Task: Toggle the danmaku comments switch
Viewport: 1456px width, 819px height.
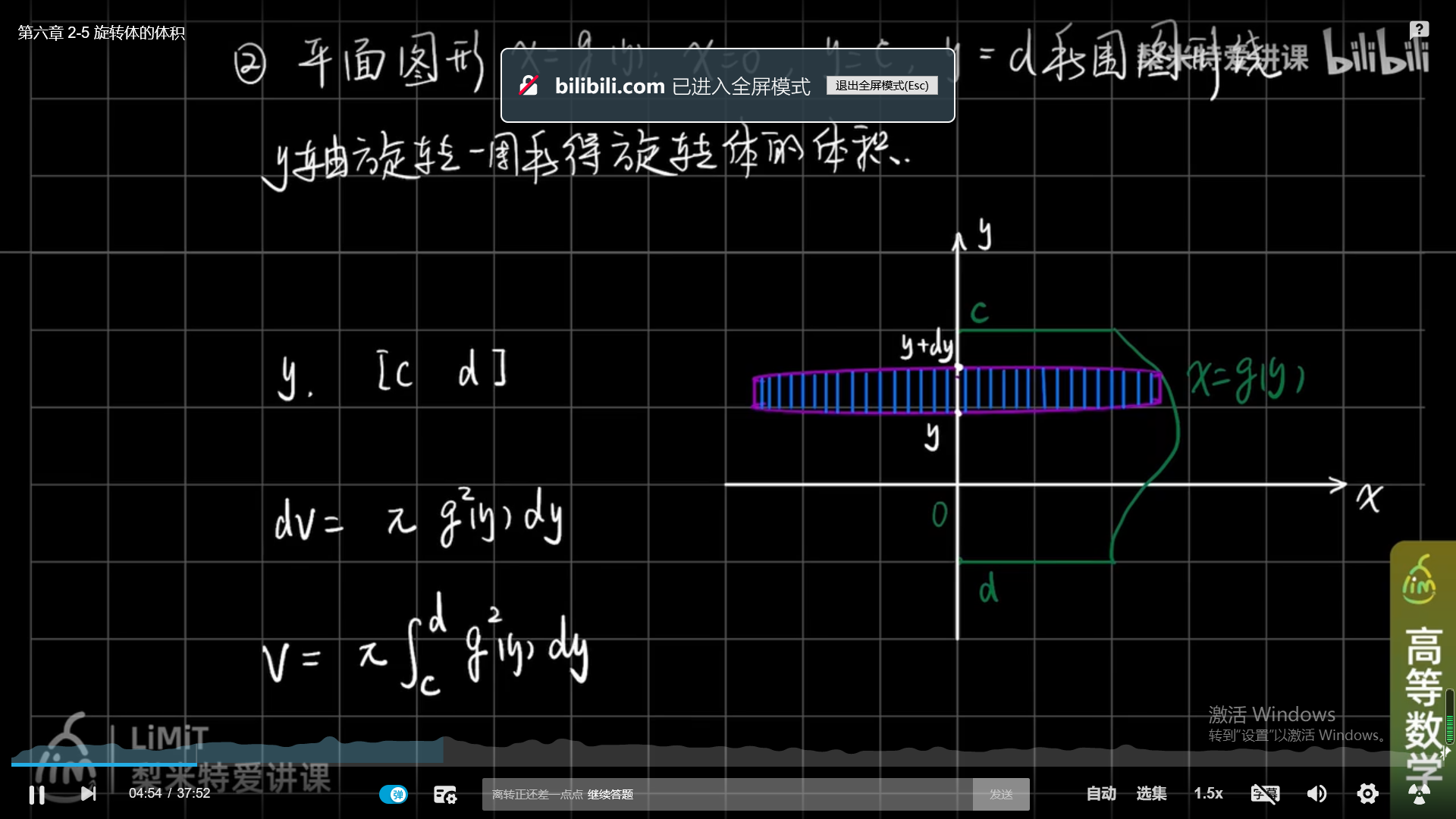Action: click(x=393, y=794)
